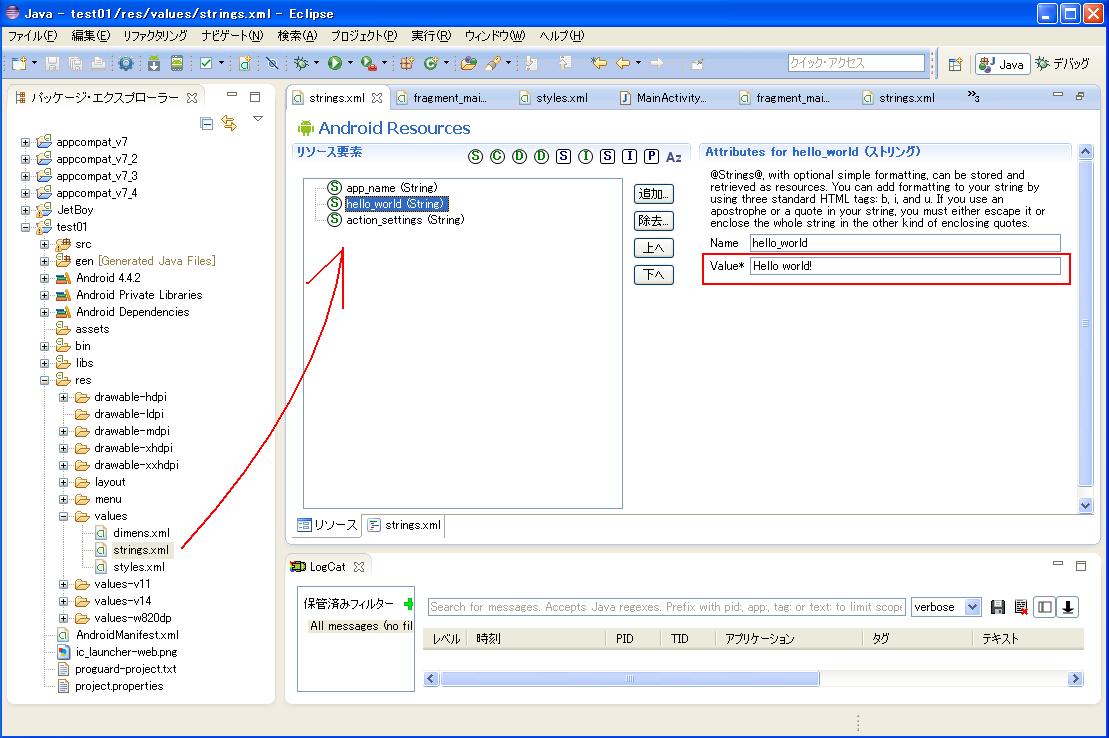Click the green add filter plus icon

[408, 604]
